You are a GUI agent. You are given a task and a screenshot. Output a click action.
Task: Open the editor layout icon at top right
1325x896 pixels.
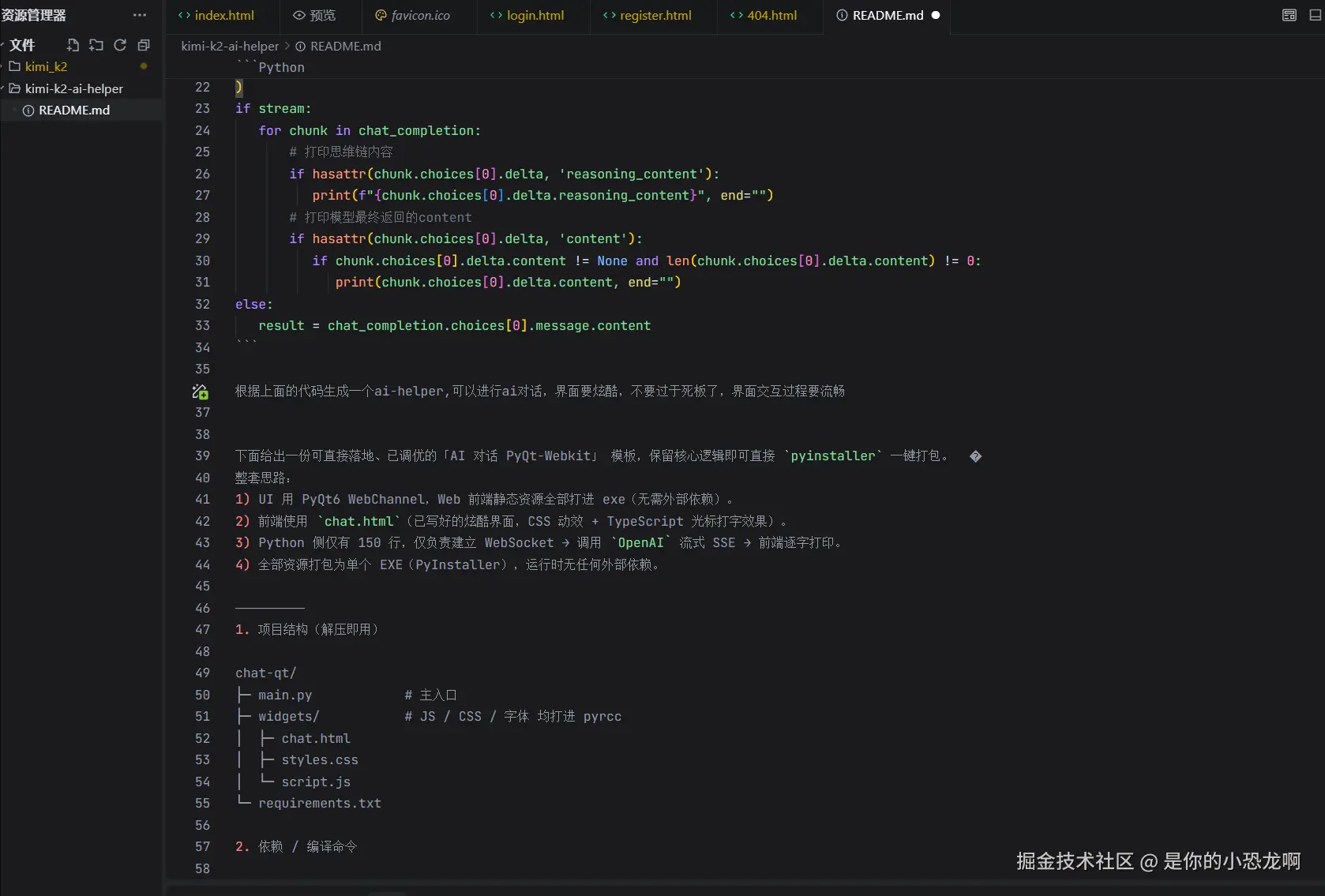[x=1289, y=15]
